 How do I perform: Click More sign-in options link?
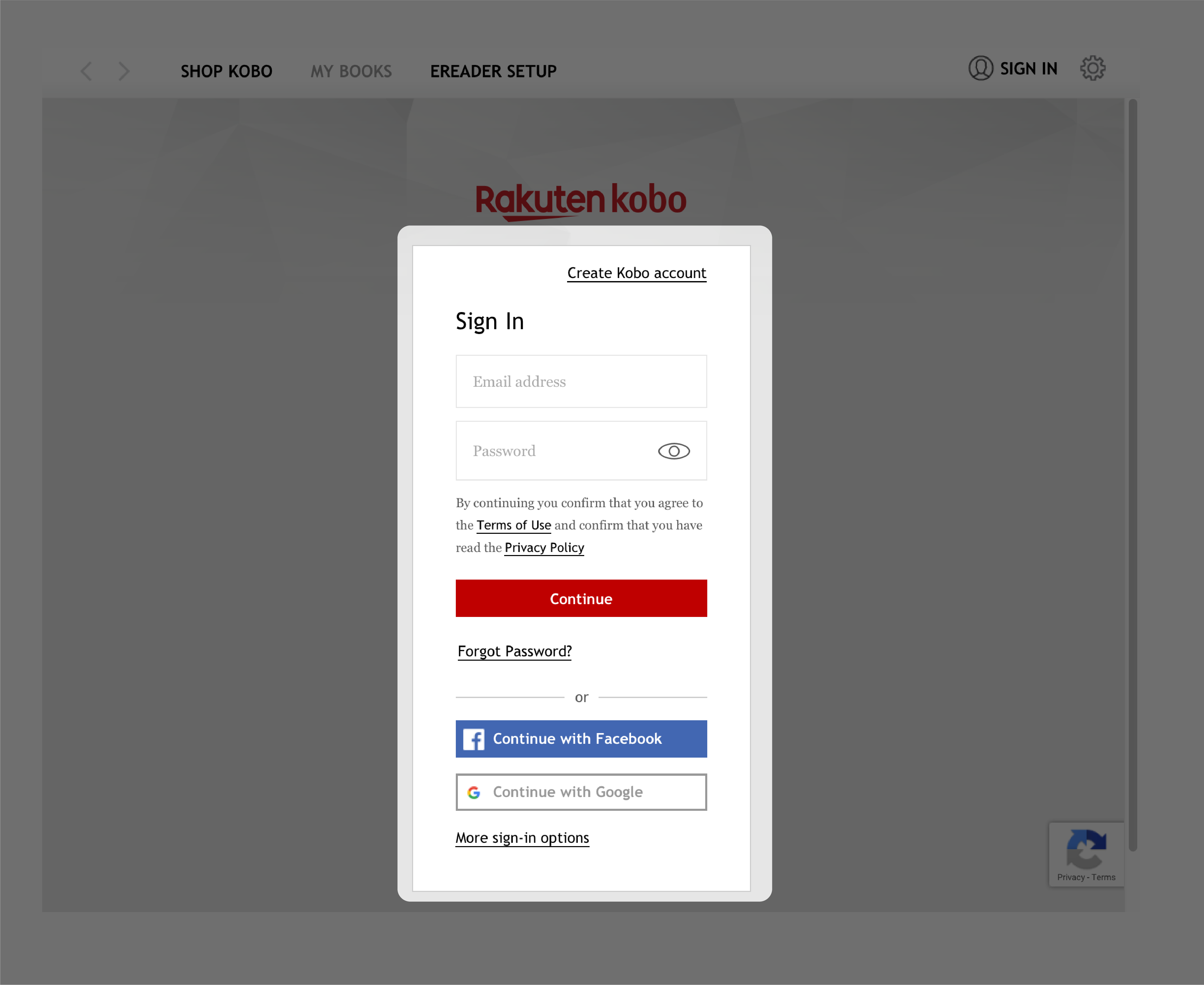(522, 837)
